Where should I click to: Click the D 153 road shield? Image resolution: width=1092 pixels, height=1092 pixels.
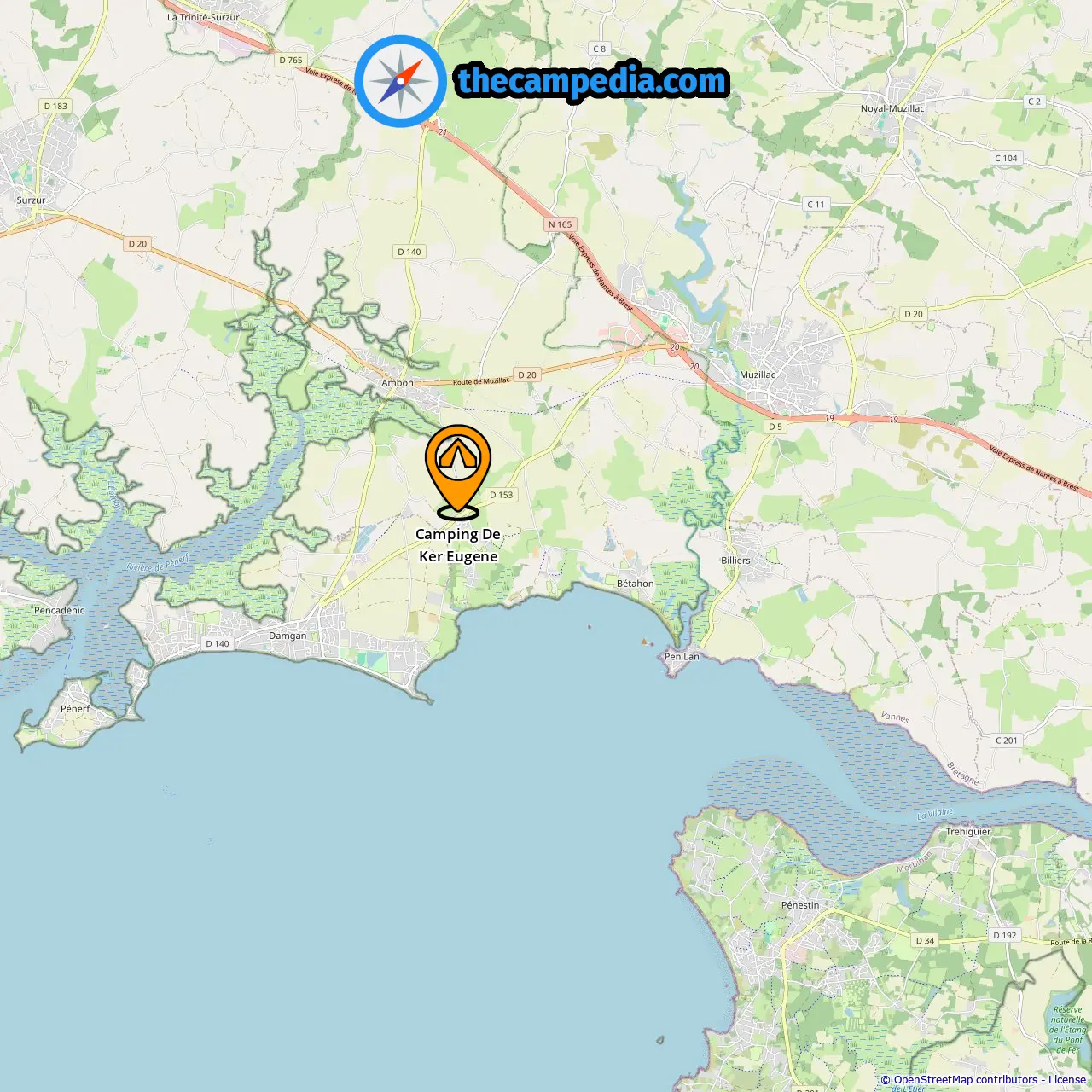pyautogui.click(x=502, y=495)
